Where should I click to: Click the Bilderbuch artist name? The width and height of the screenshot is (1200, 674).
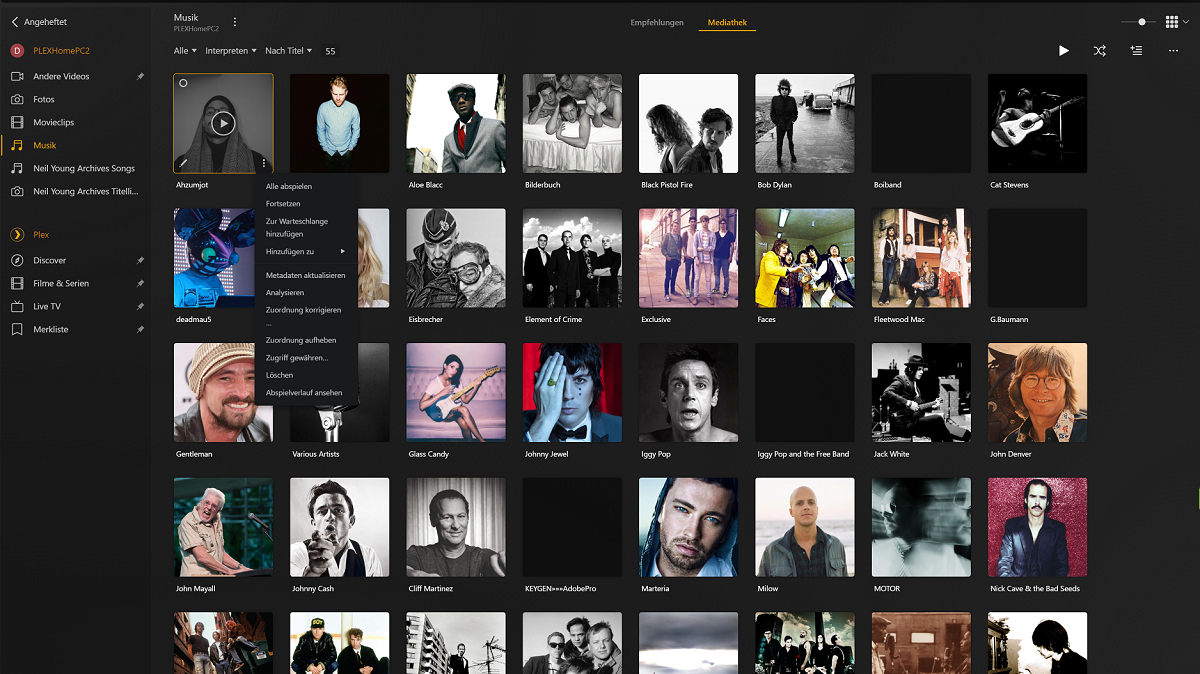[x=544, y=185]
